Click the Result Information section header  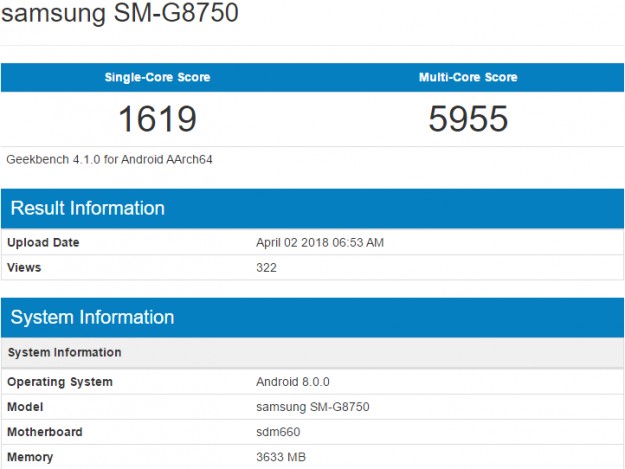point(88,208)
